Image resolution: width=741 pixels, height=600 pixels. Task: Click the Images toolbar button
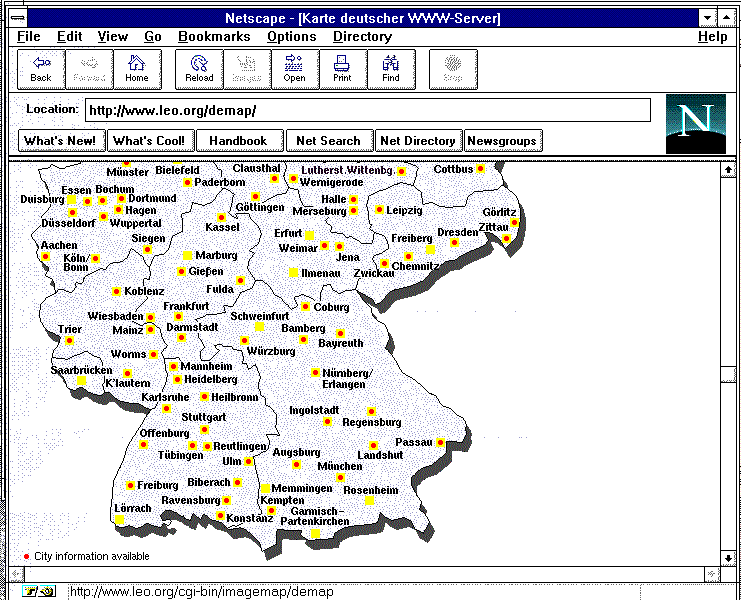coord(247,69)
